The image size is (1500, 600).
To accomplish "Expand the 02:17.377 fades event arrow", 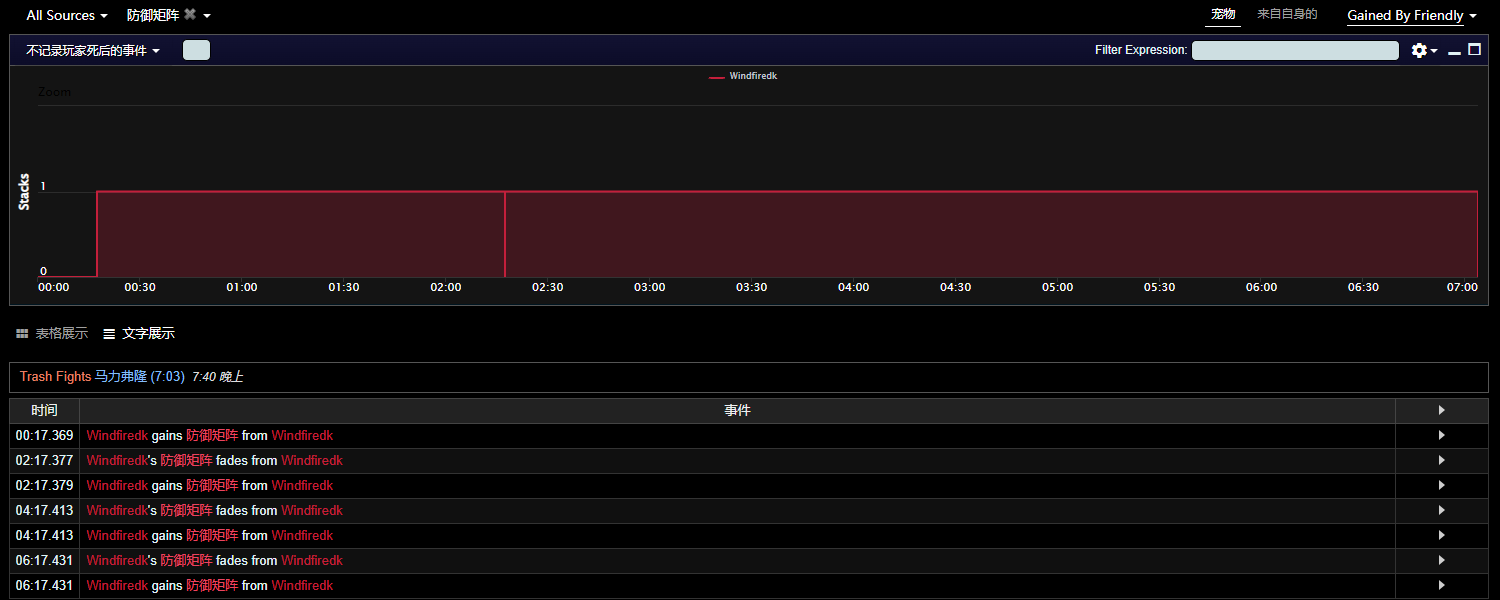I will click(x=1441, y=461).
